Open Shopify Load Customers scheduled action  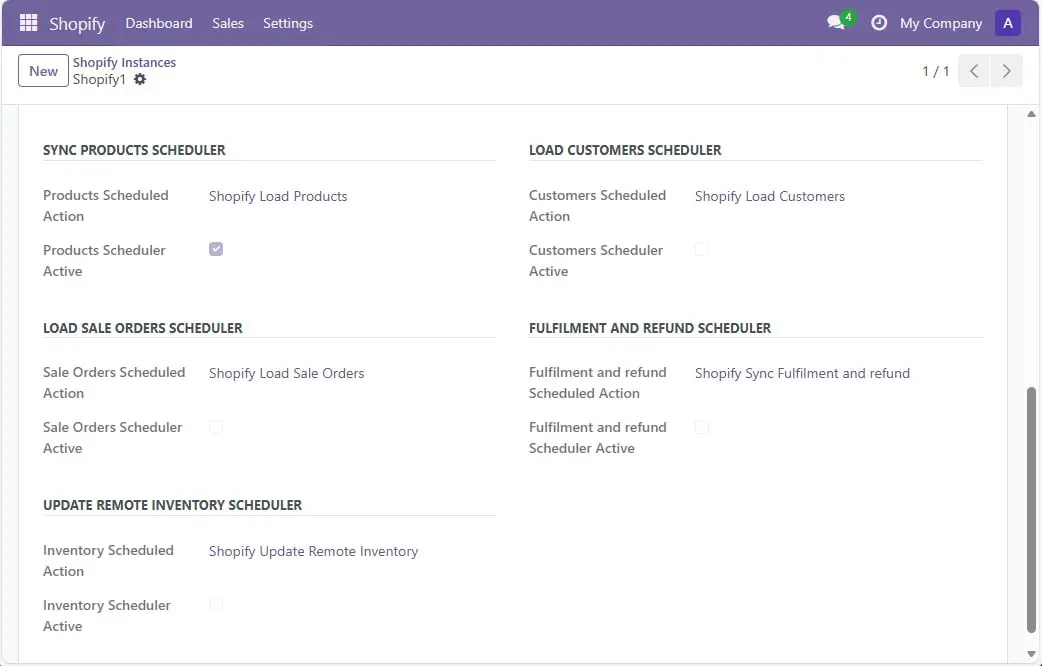click(769, 196)
